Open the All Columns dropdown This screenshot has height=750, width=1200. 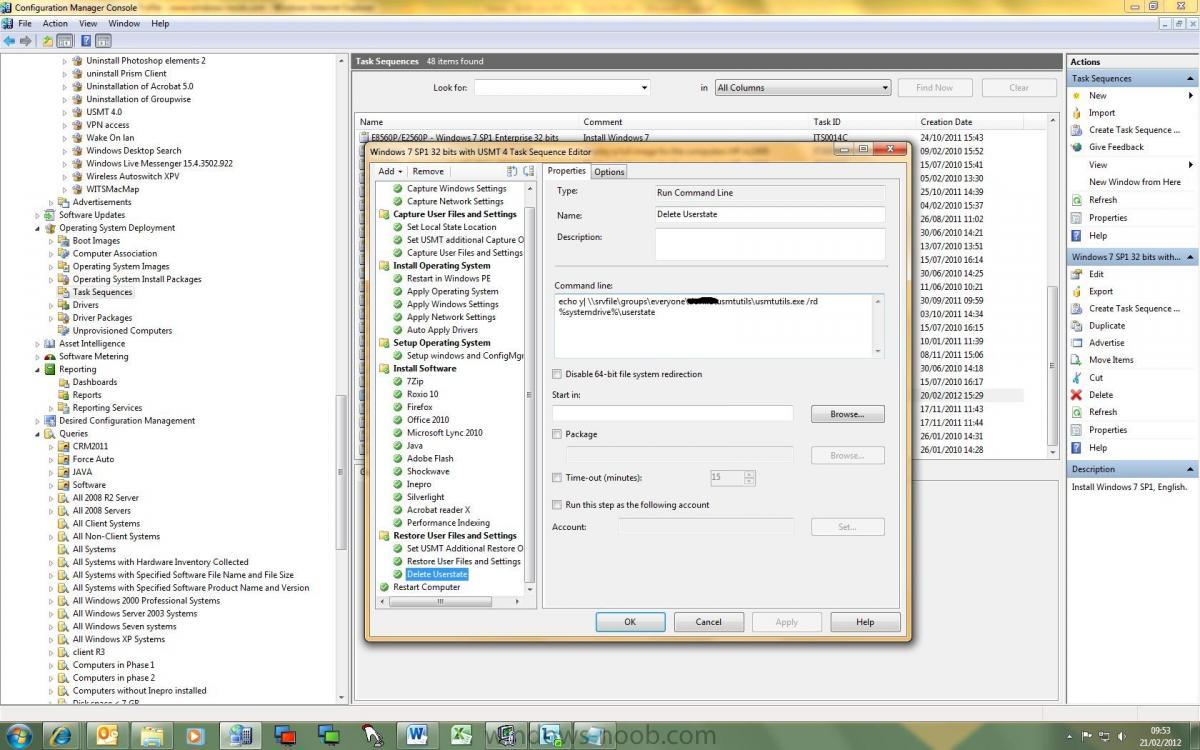tap(884, 88)
